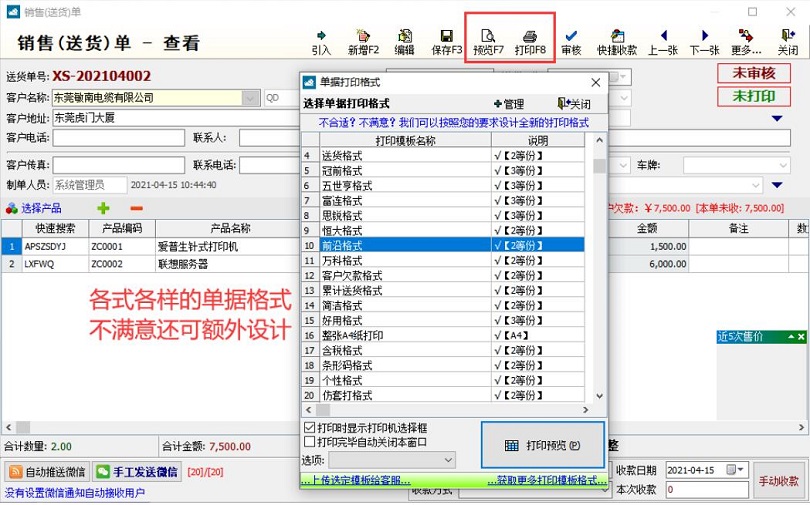Check 打印完毕自动关闭本窗口 option
The image size is (810, 505).
(x=309, y=441)
